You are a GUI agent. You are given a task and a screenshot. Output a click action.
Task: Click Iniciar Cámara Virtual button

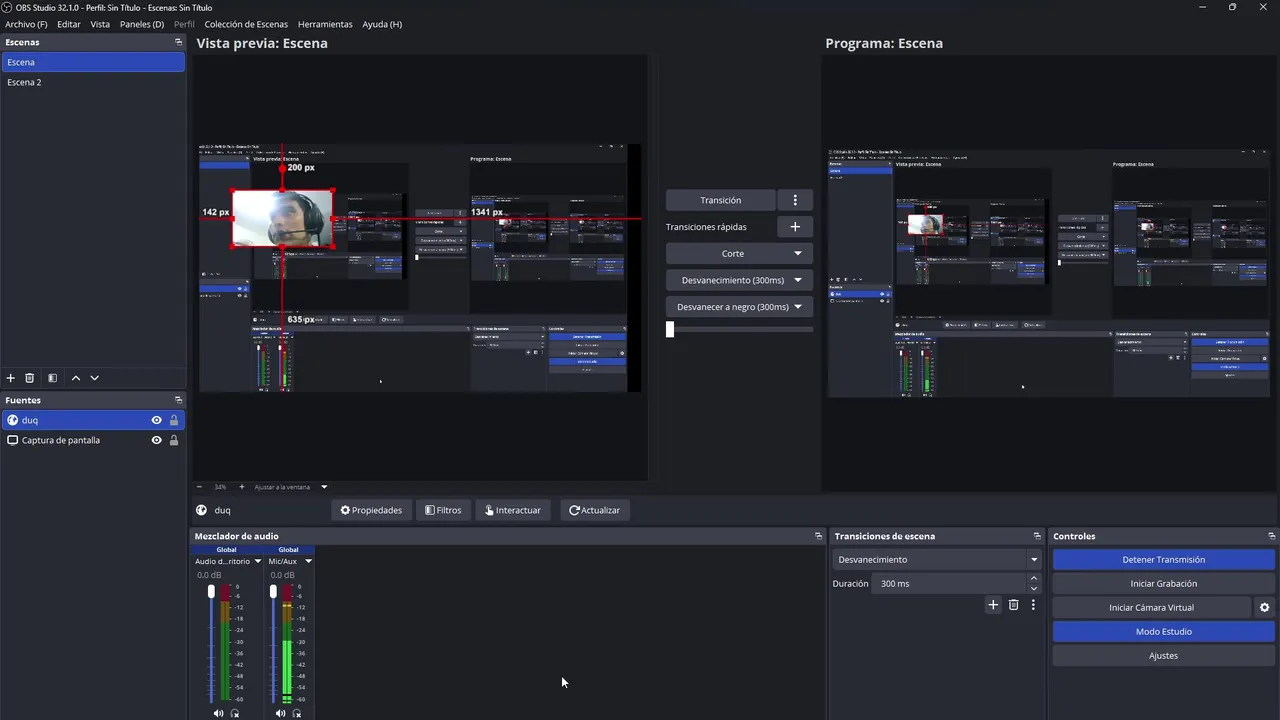1151,607
